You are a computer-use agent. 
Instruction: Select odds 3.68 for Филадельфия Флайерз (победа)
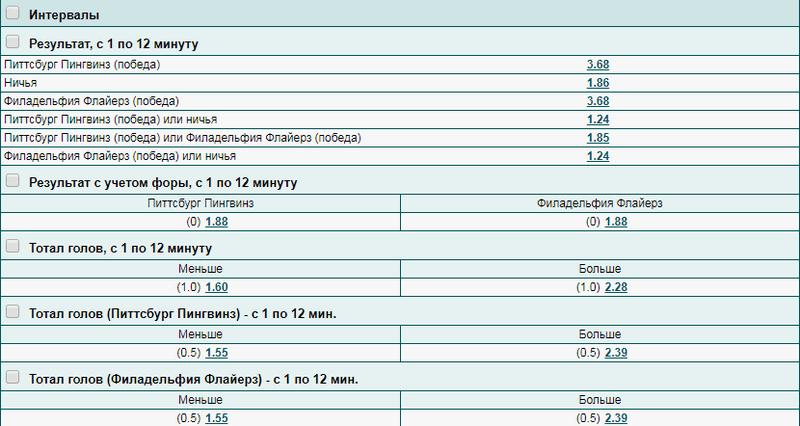598,101
